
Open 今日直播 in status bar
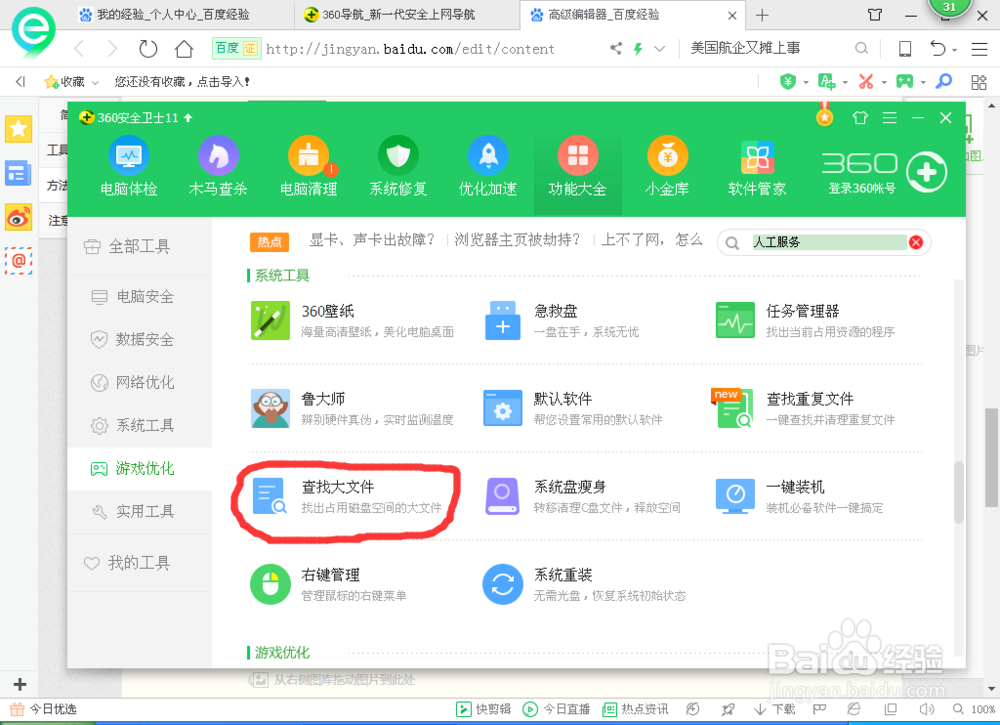[555, 709]
